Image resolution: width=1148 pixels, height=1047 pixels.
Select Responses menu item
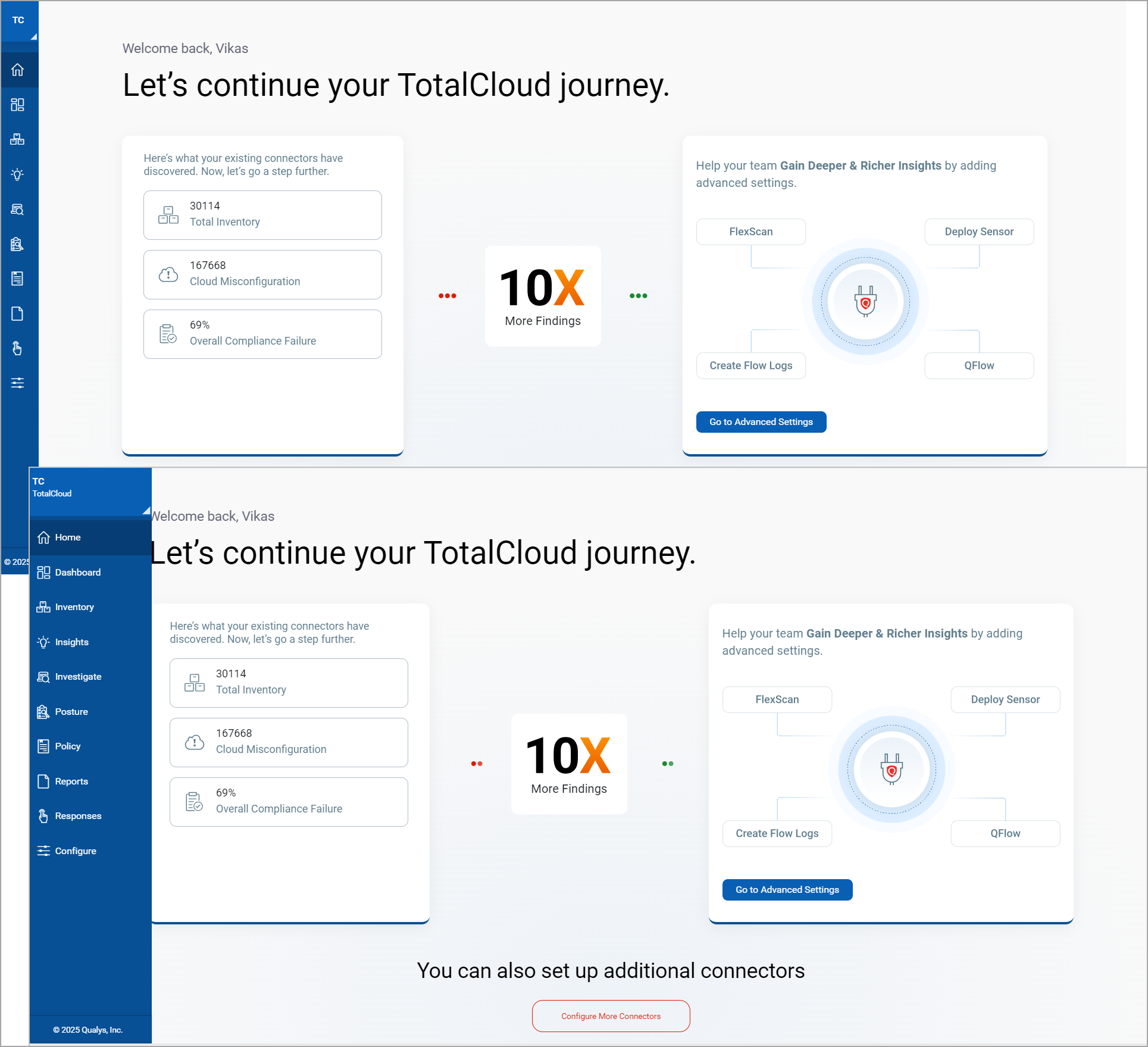point(79,815)
